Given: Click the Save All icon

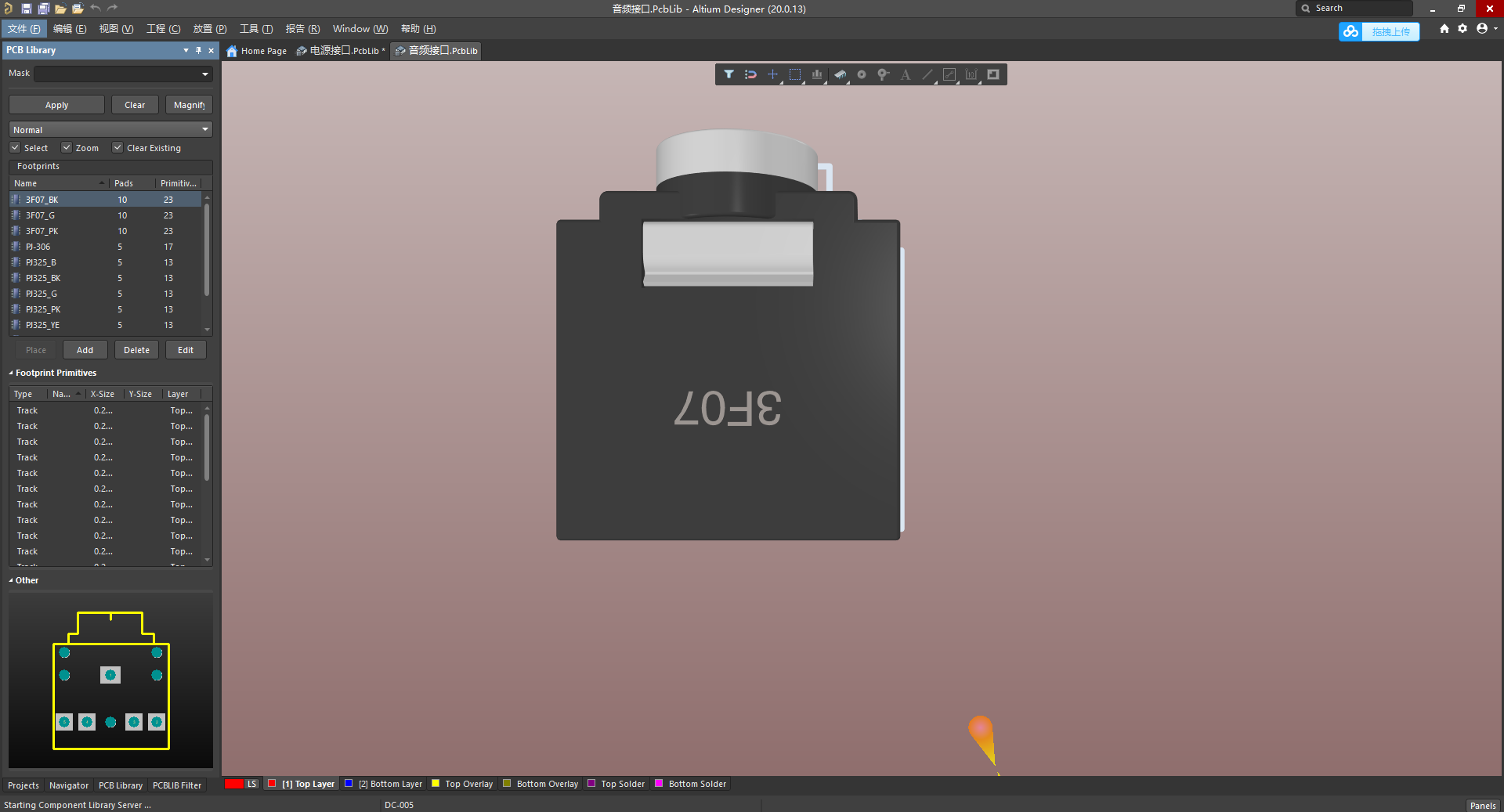Looking at the screenshot, I should point(43,9).
